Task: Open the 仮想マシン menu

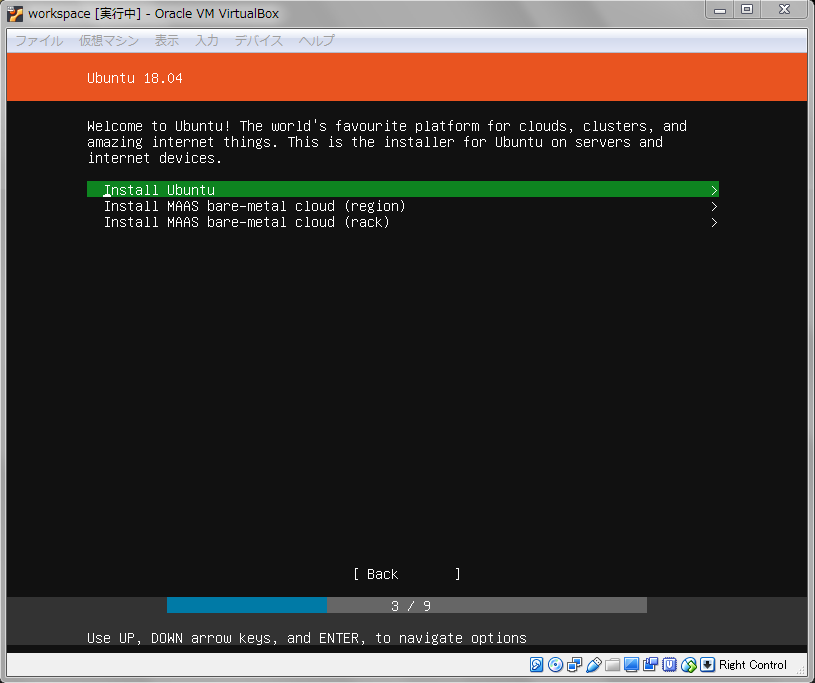Action: click(x=109, y=41)
